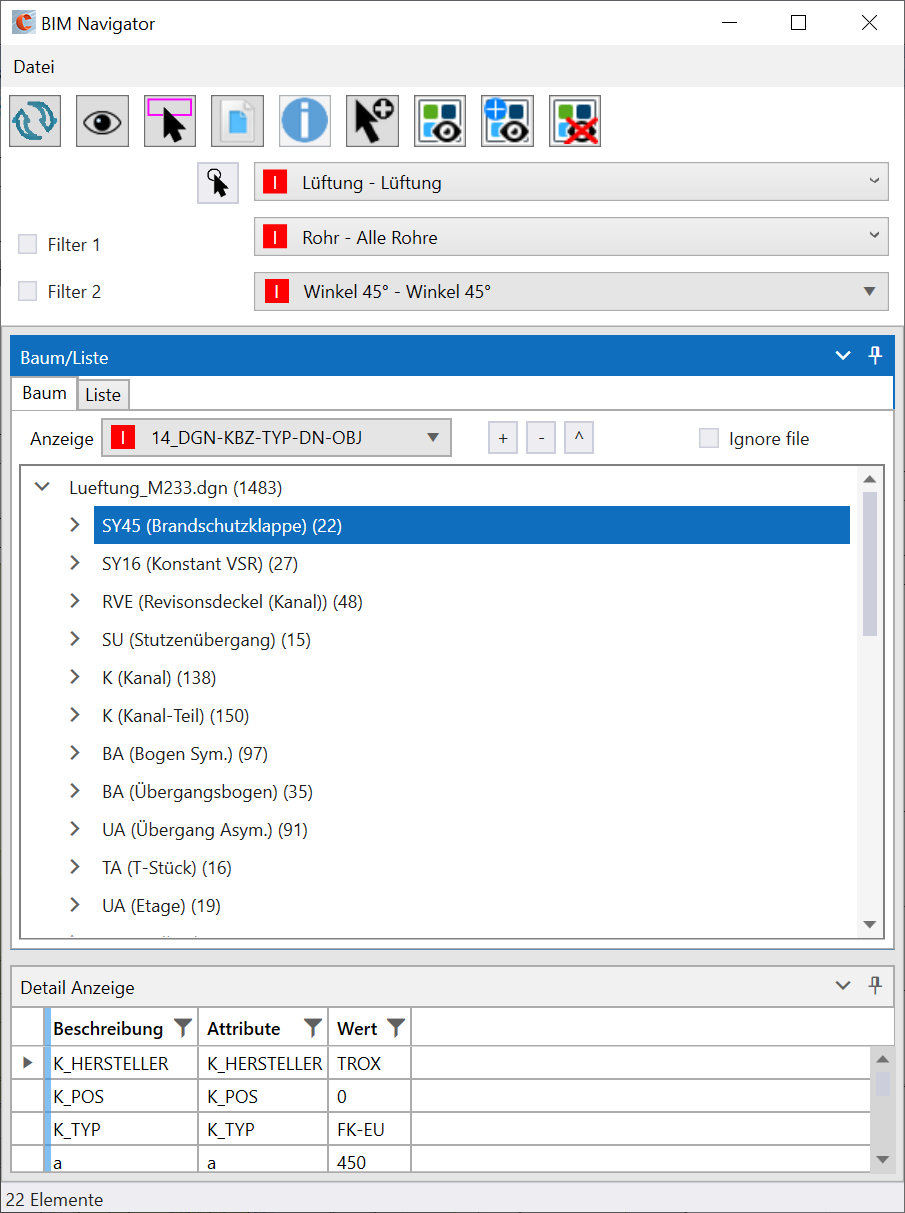Click the filter icon on Beschreibung column
The image size is (905, 1213).
(x=182, y=1027)
